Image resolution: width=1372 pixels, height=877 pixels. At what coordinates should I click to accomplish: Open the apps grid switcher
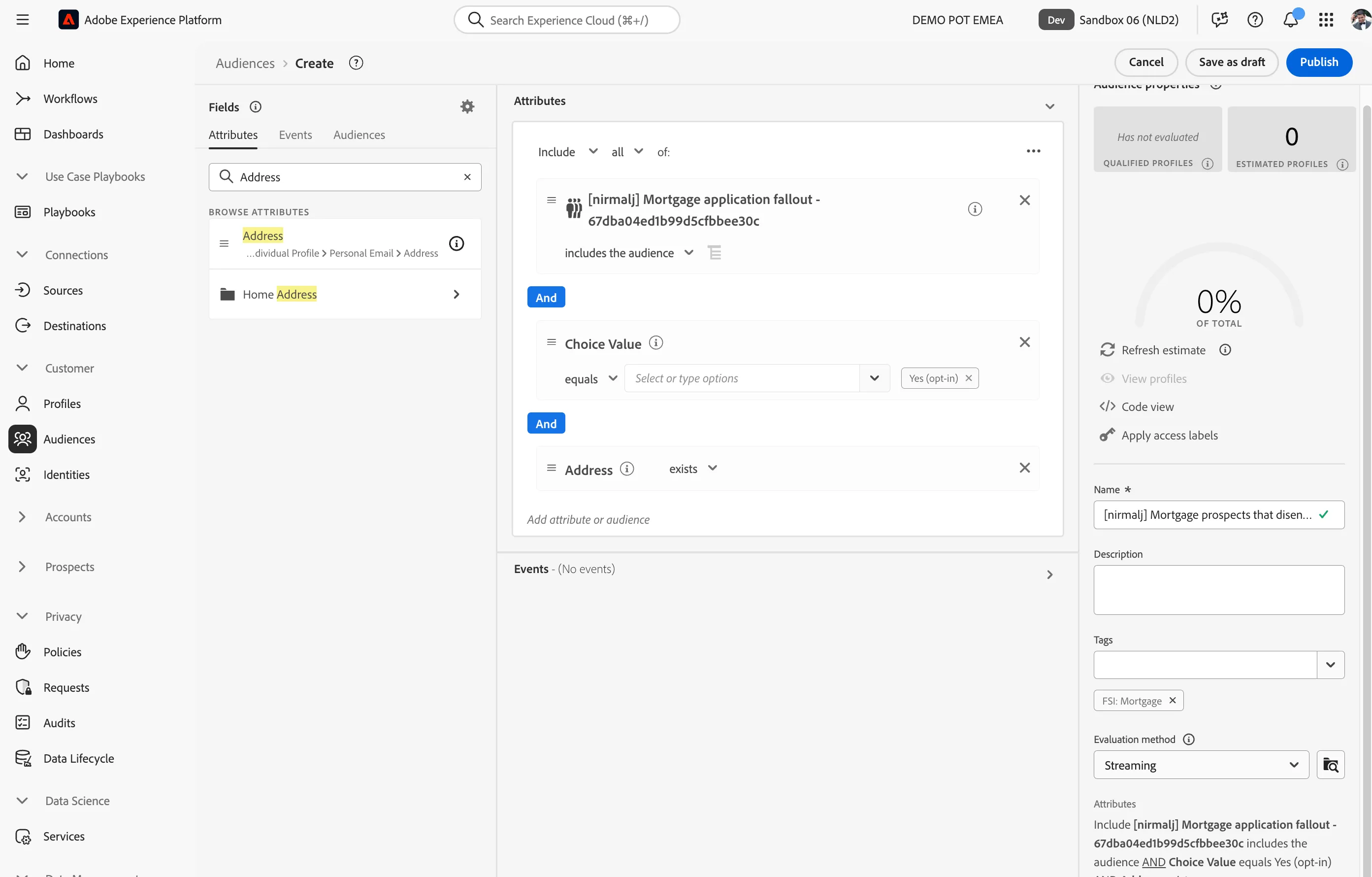coord(1326,20)
